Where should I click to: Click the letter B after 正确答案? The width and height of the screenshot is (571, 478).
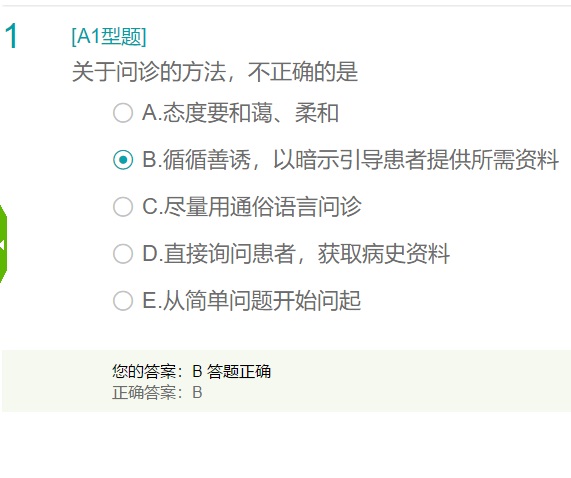(x=197, y=392)
